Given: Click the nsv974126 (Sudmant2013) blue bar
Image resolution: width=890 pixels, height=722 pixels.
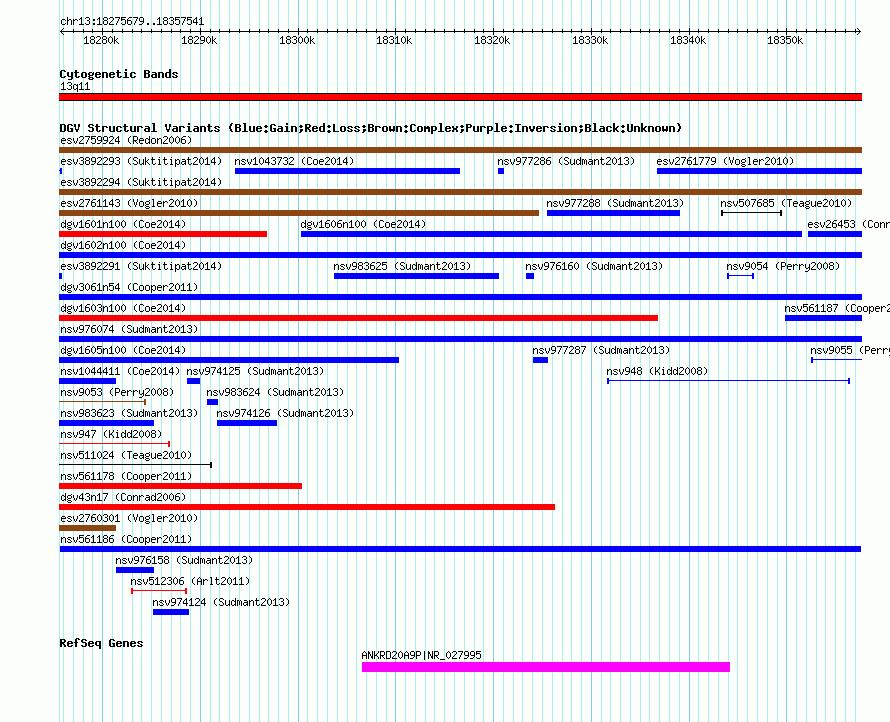Looking at the screenshot, I should tap(247, 423).
